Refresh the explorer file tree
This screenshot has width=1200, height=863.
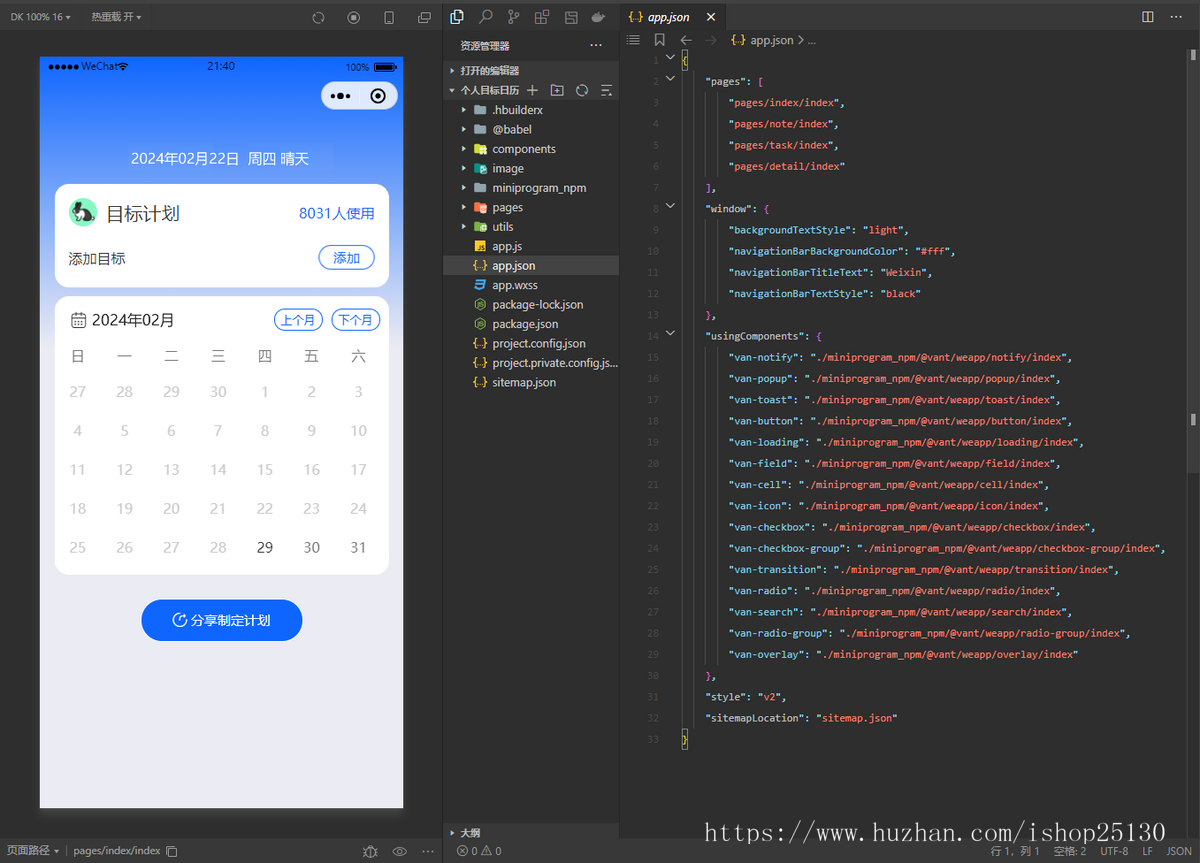click(x=582, y=90)
